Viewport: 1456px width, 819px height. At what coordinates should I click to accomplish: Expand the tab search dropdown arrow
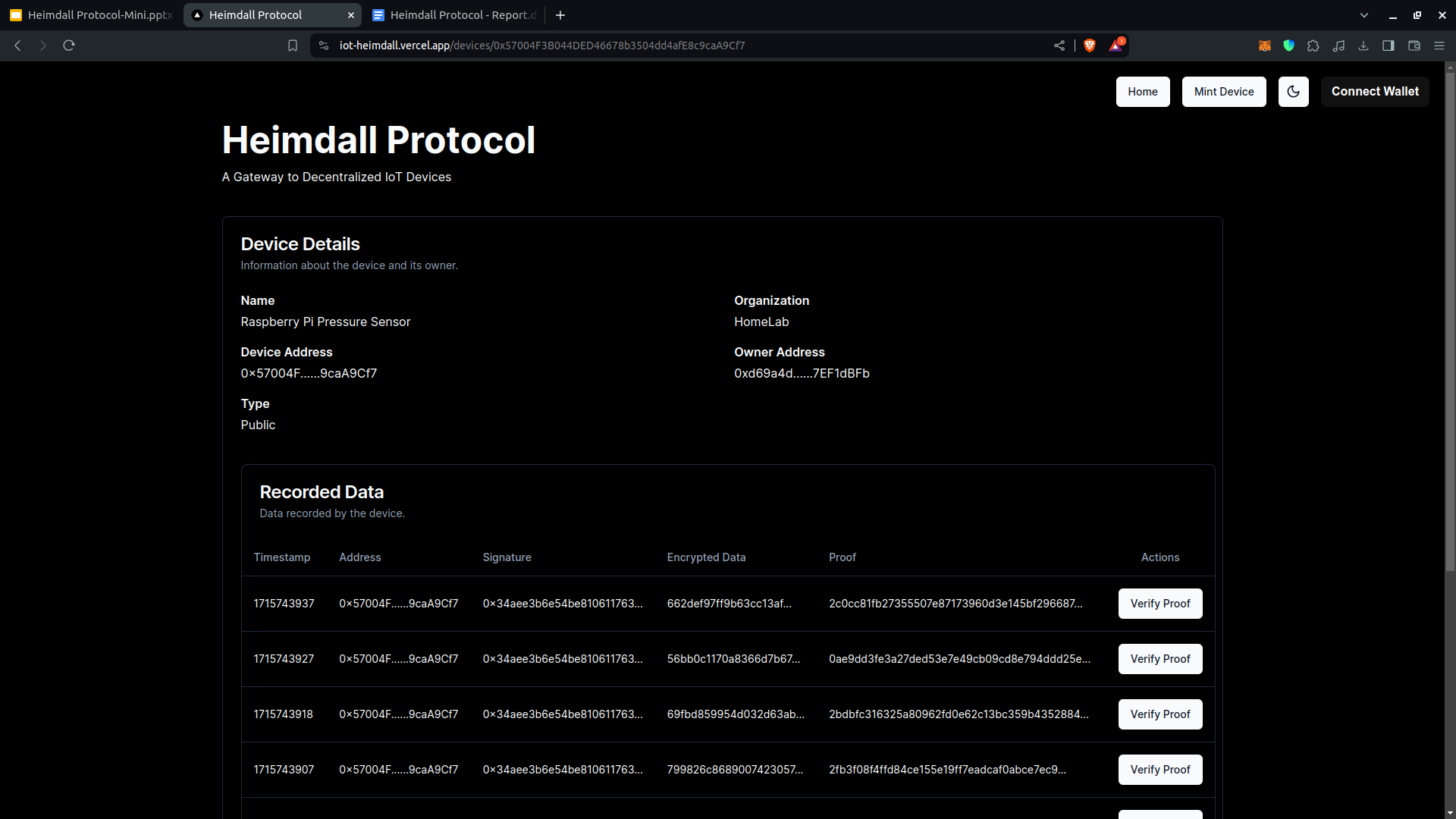point(1364,15)
